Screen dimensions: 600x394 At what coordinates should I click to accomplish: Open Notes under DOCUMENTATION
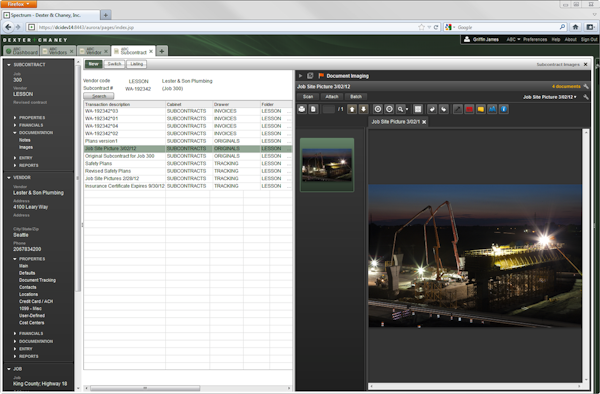(24, 140)
